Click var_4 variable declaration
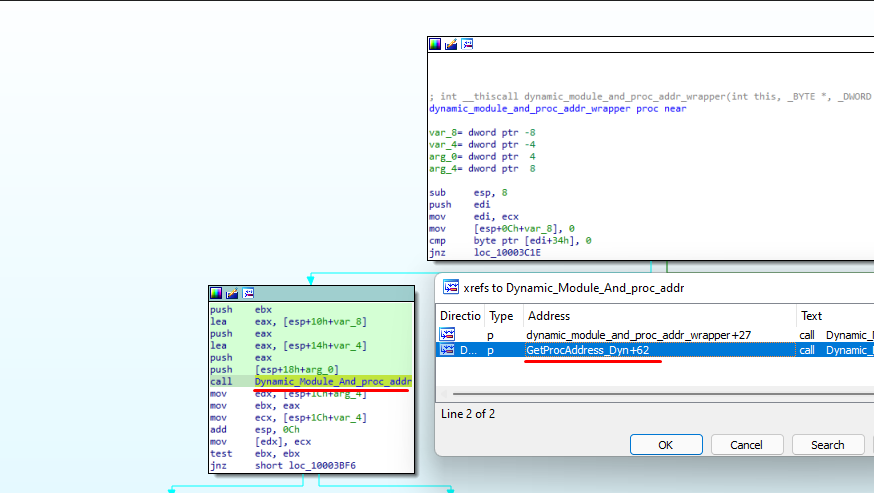The height and width of the screenshot is (493, 874). point(482,144)
